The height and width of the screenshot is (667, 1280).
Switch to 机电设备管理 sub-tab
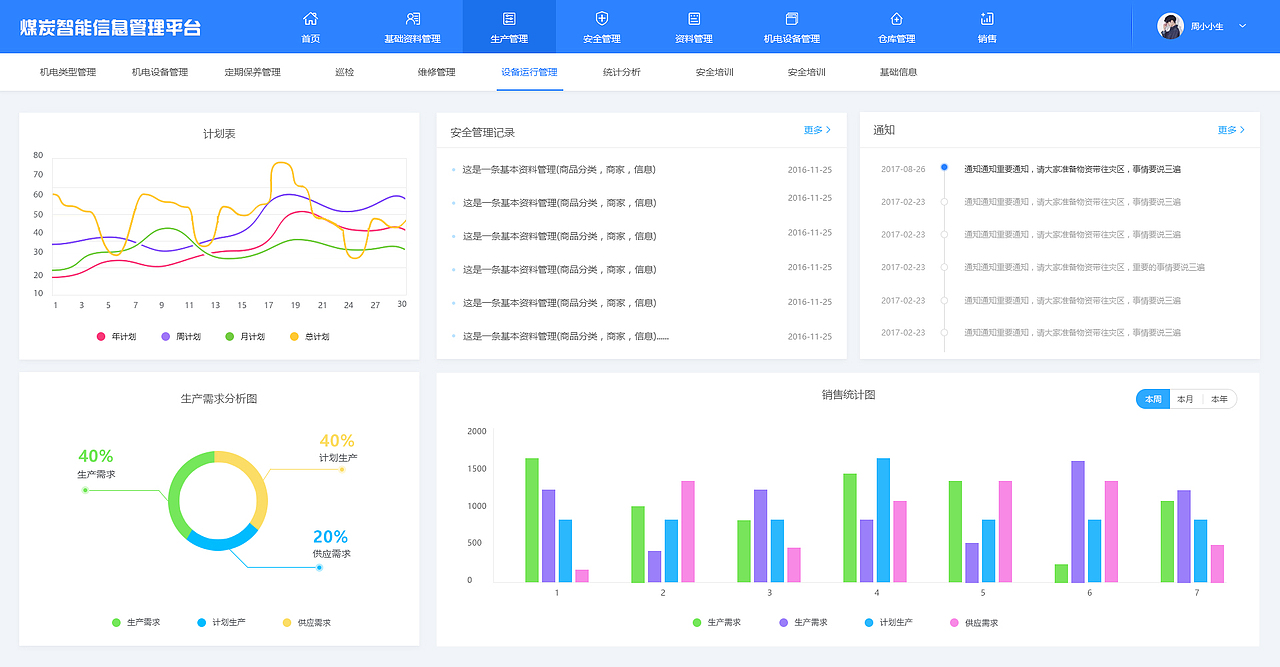tap(160, 72)
